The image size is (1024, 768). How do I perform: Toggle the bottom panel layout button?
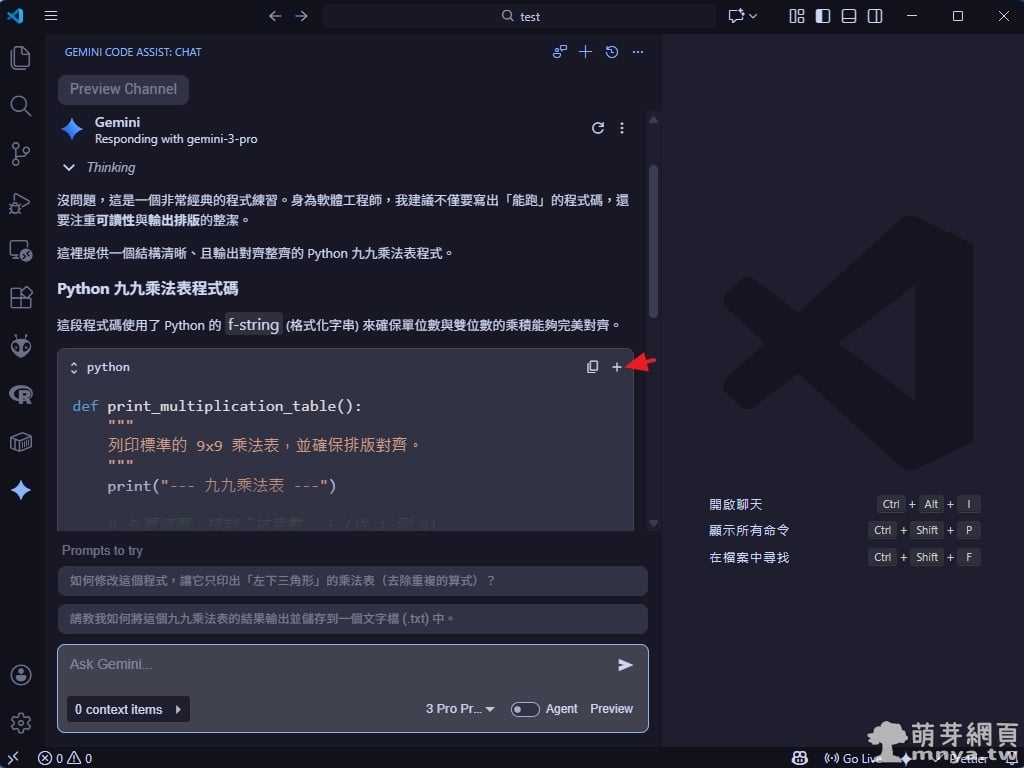pos(849,16)
